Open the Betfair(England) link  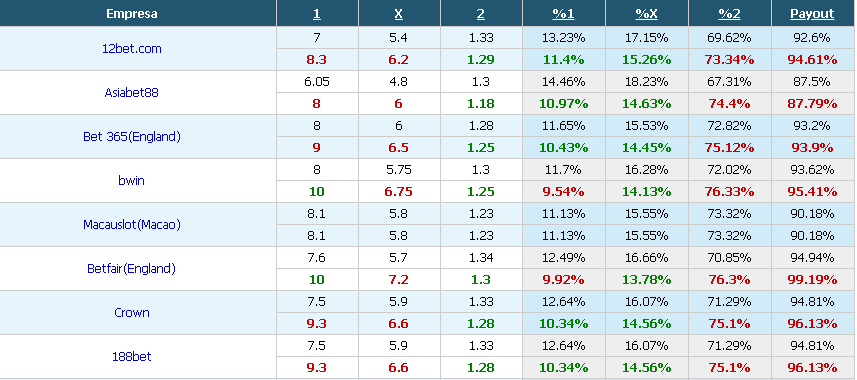(x=132, y=268)
